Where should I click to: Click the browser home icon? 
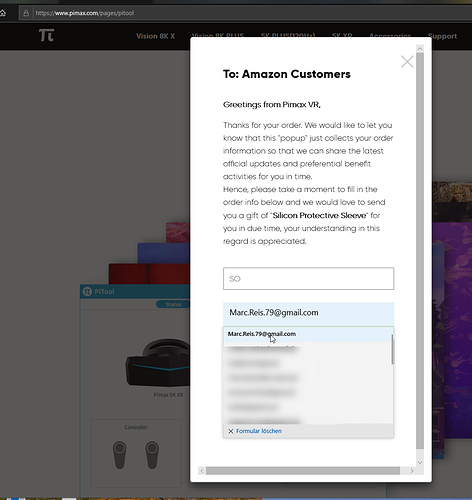coord(3,13)
